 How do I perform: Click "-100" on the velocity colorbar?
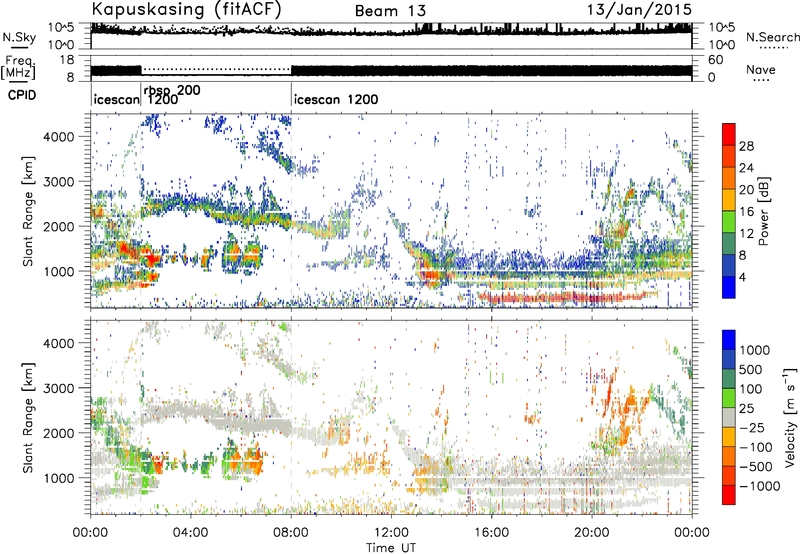(x=755, y=447)
